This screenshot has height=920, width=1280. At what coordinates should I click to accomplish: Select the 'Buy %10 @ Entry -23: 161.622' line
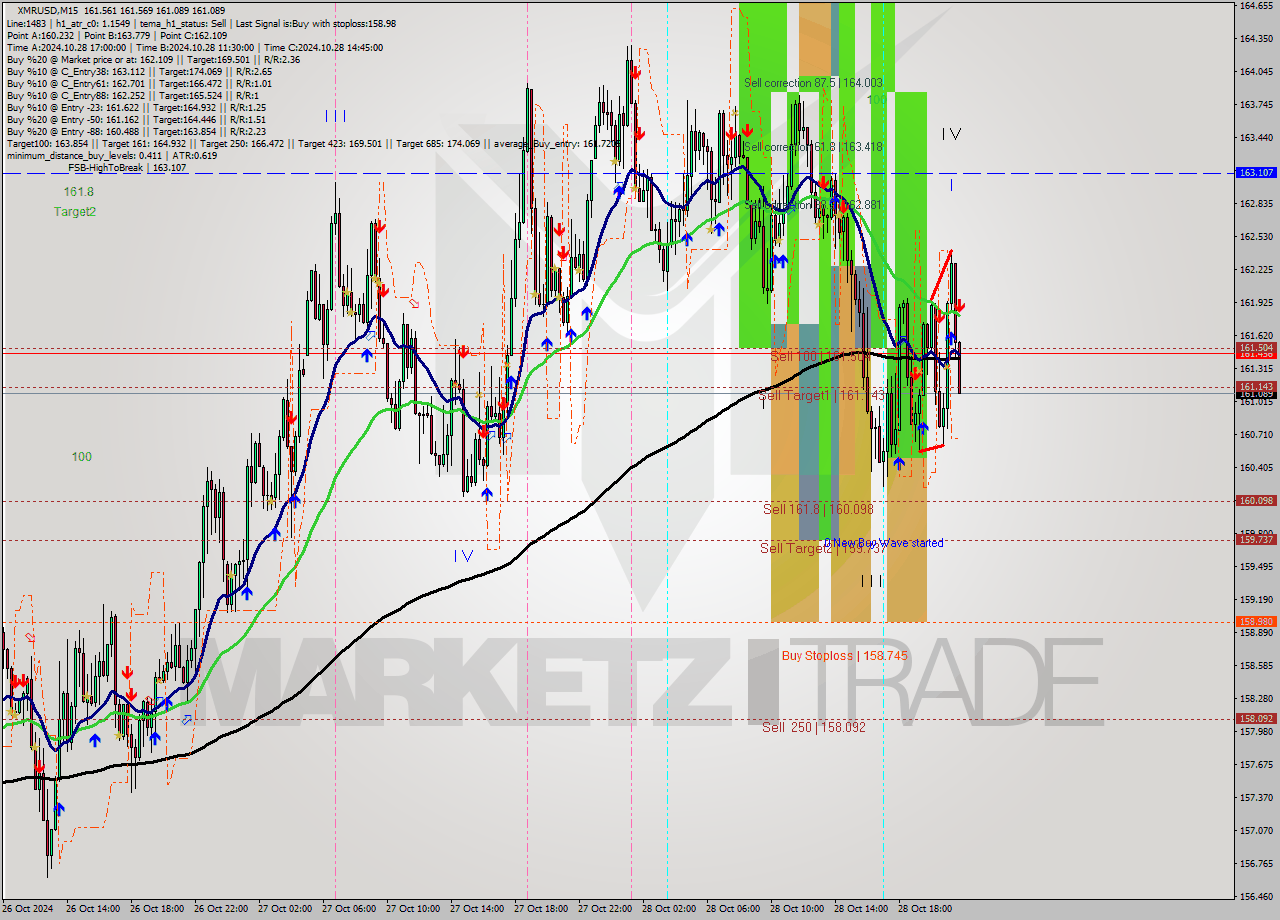(x=136, y=107)
